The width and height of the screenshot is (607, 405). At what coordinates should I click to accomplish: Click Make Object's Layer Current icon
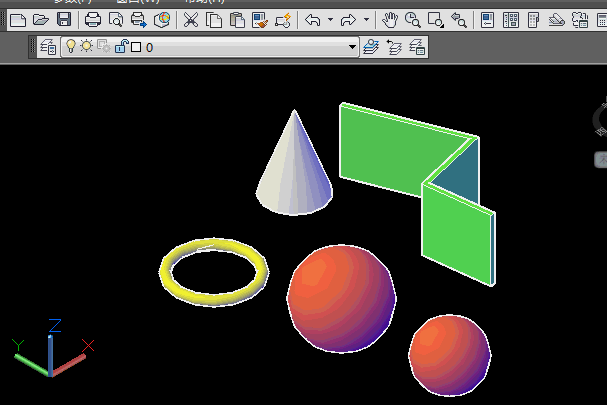pos(371,47)
